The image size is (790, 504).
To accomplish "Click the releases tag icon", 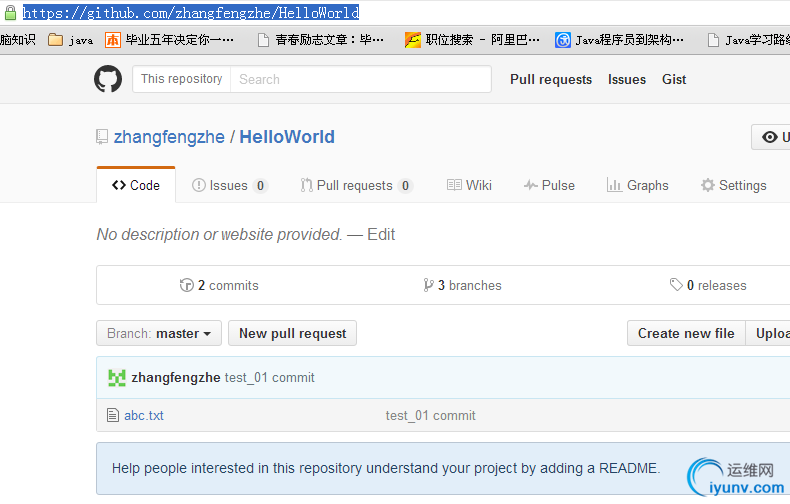I will 676,285.
